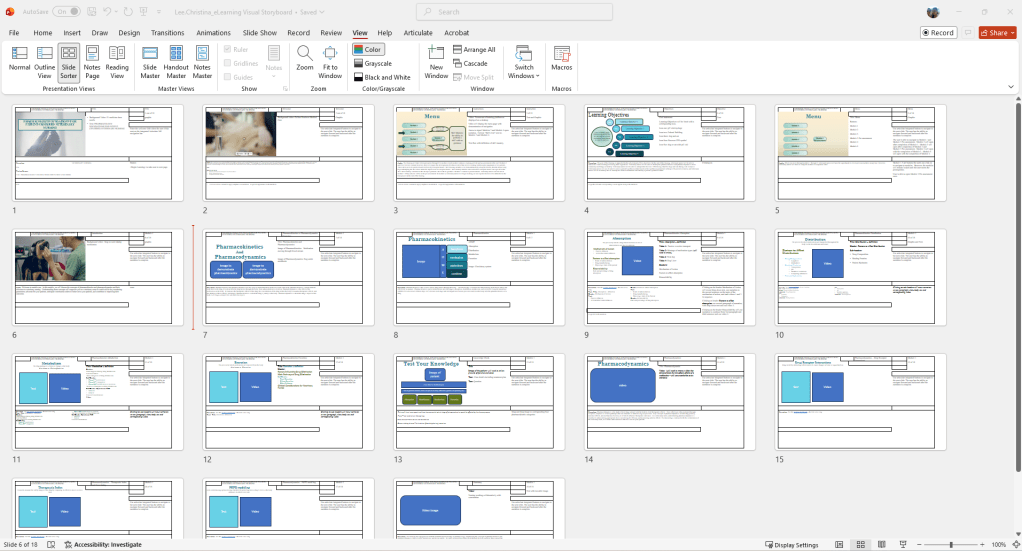Click in the Search box
The width and height of the screenshot is (1022, 551).
(x=514, y=12)
